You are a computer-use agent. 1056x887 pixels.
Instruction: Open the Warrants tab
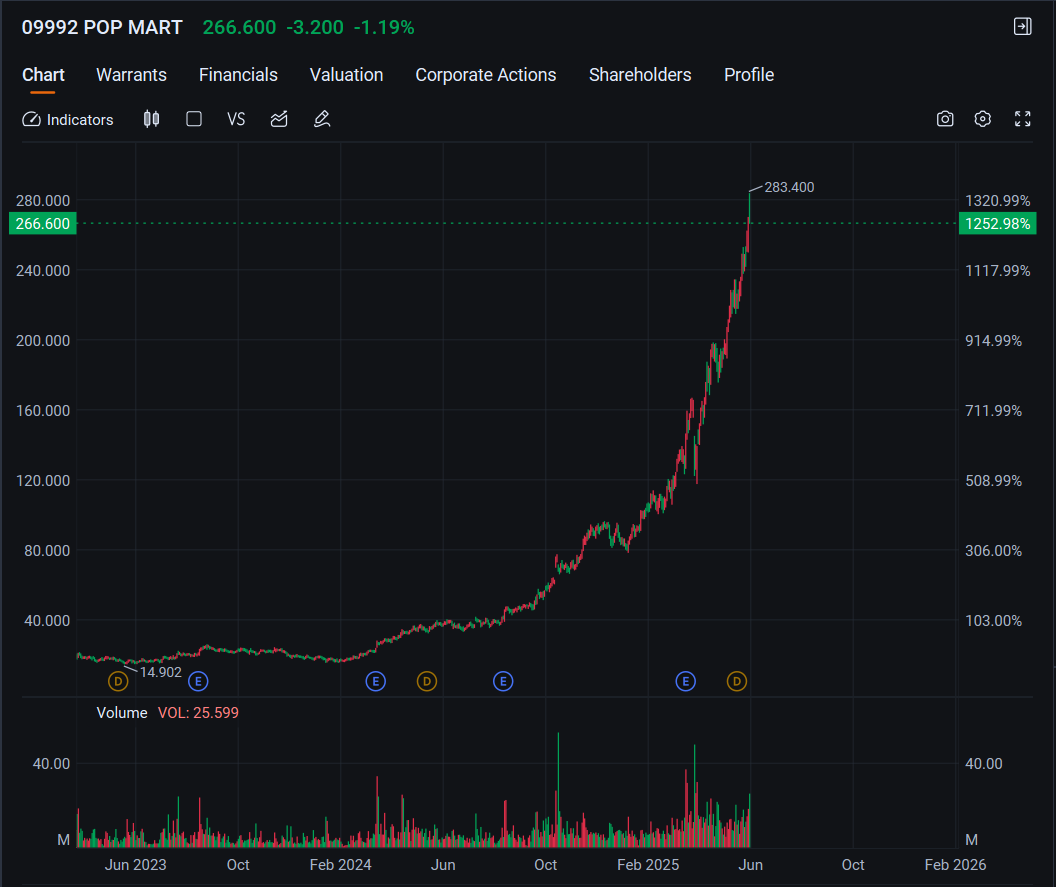coord(131,75)
